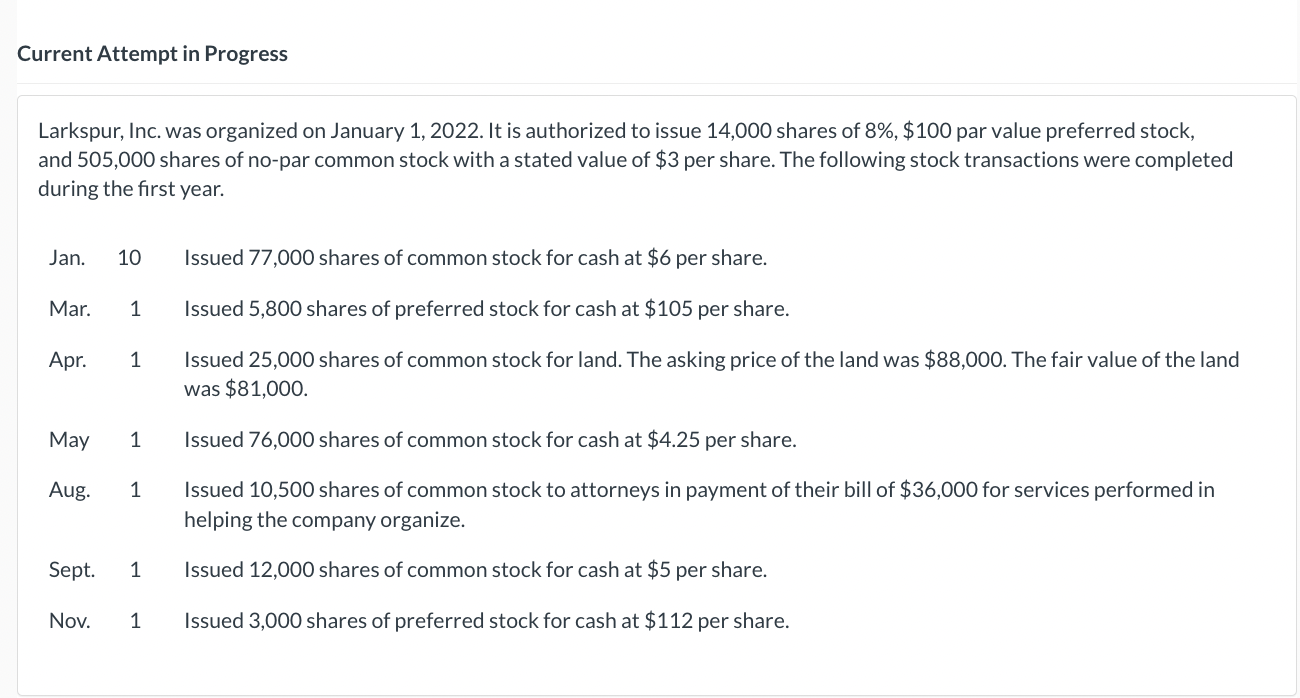The image size is (1300, 698).
Task: Click the day number 10 beside Jan.
Action: 129,258
